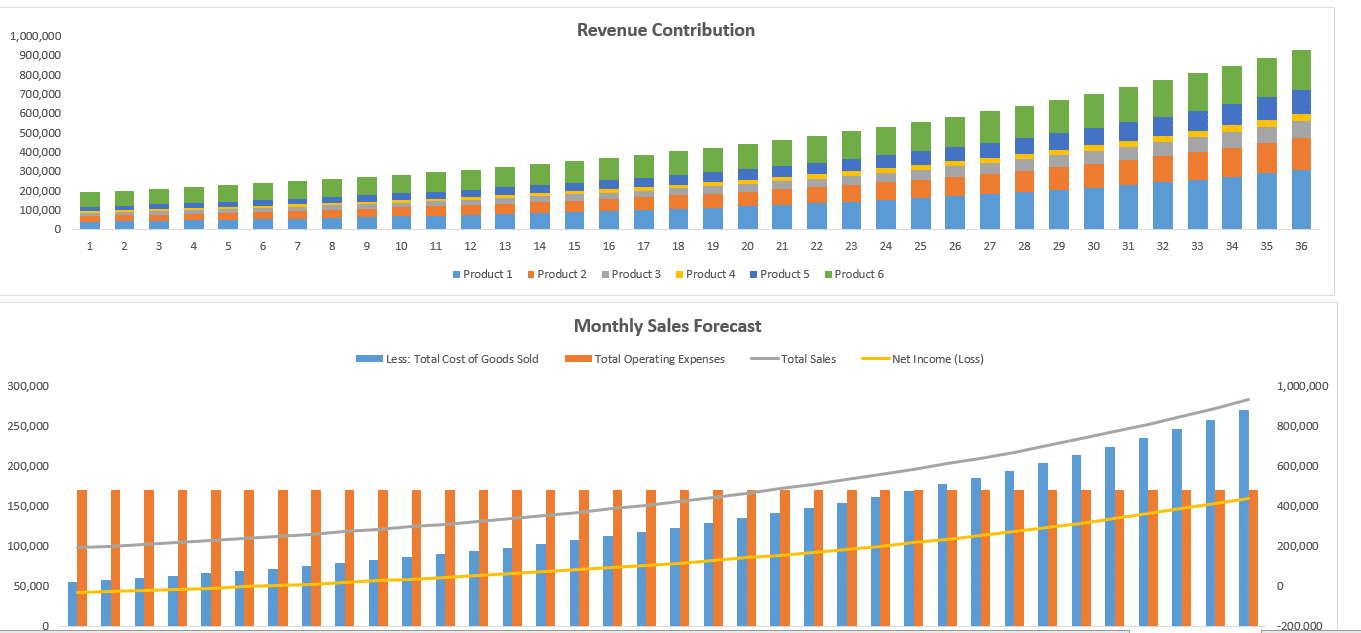Viewport: 1361px width, 633px height.
Task: Select the Monthly Sales Forecast chart title
Action: coord(666,326)
